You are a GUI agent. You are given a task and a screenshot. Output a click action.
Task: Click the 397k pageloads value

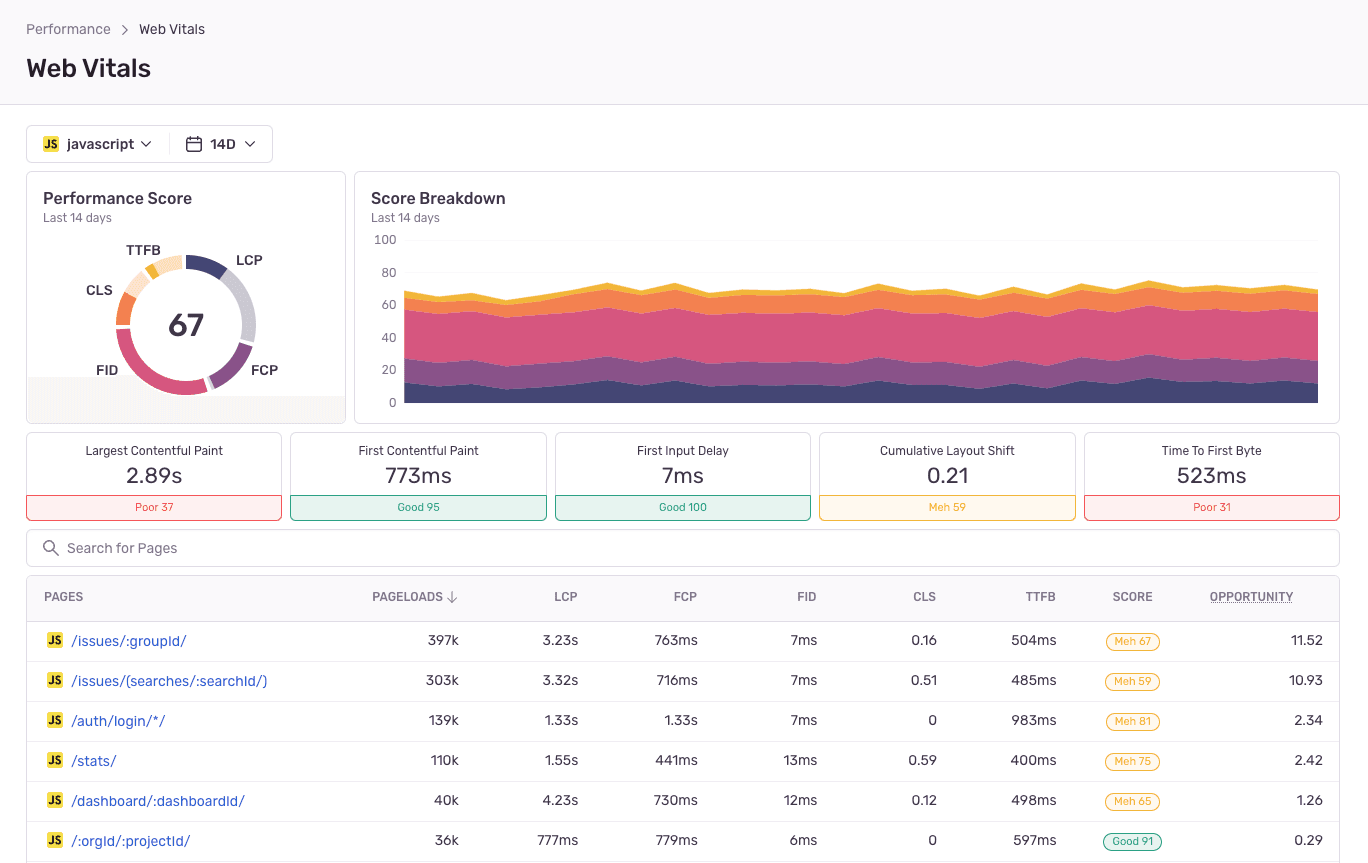click(x=443, y=641)
